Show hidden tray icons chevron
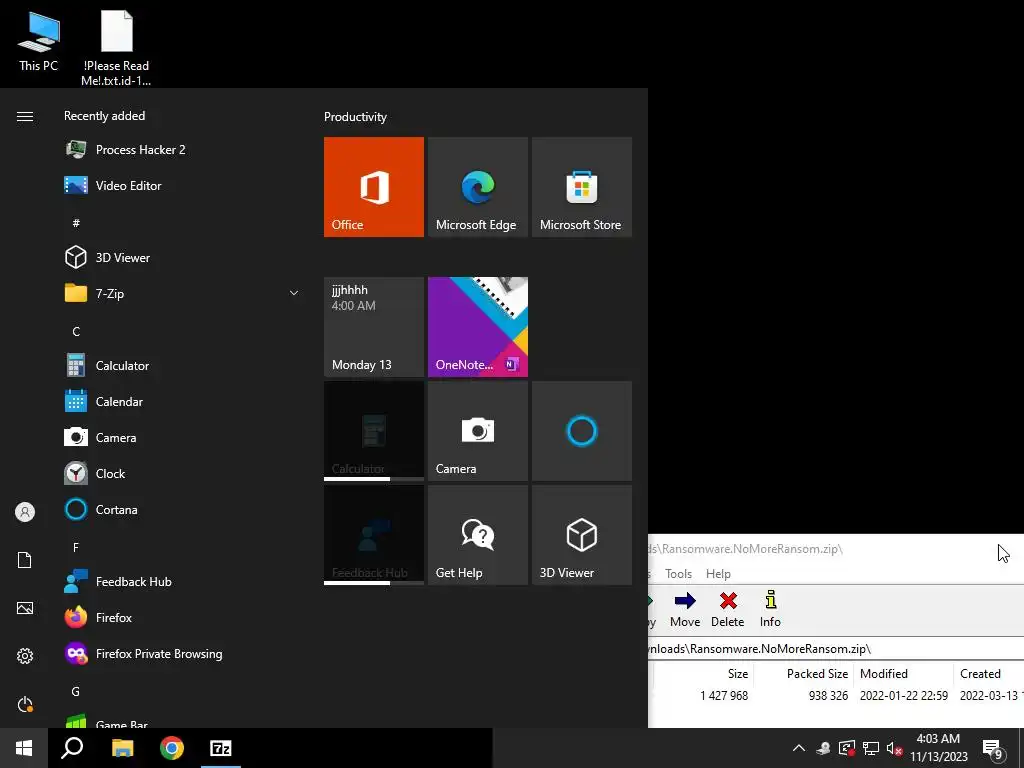This screenshot has width=1024, height=768. click(x=798, y=748)
